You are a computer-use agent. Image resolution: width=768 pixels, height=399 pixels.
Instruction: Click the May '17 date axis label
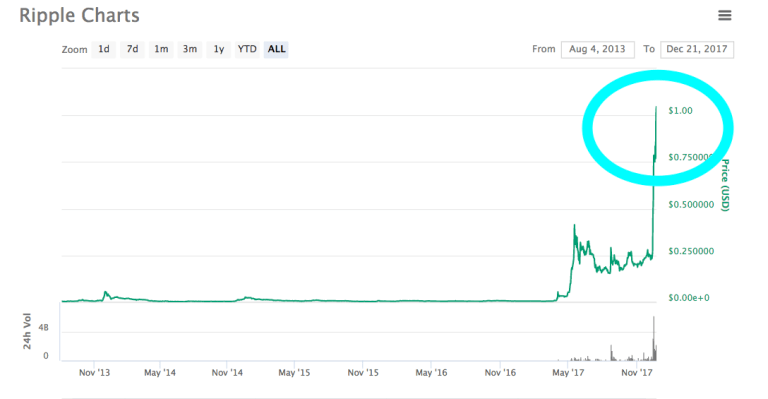coord(568,373)
